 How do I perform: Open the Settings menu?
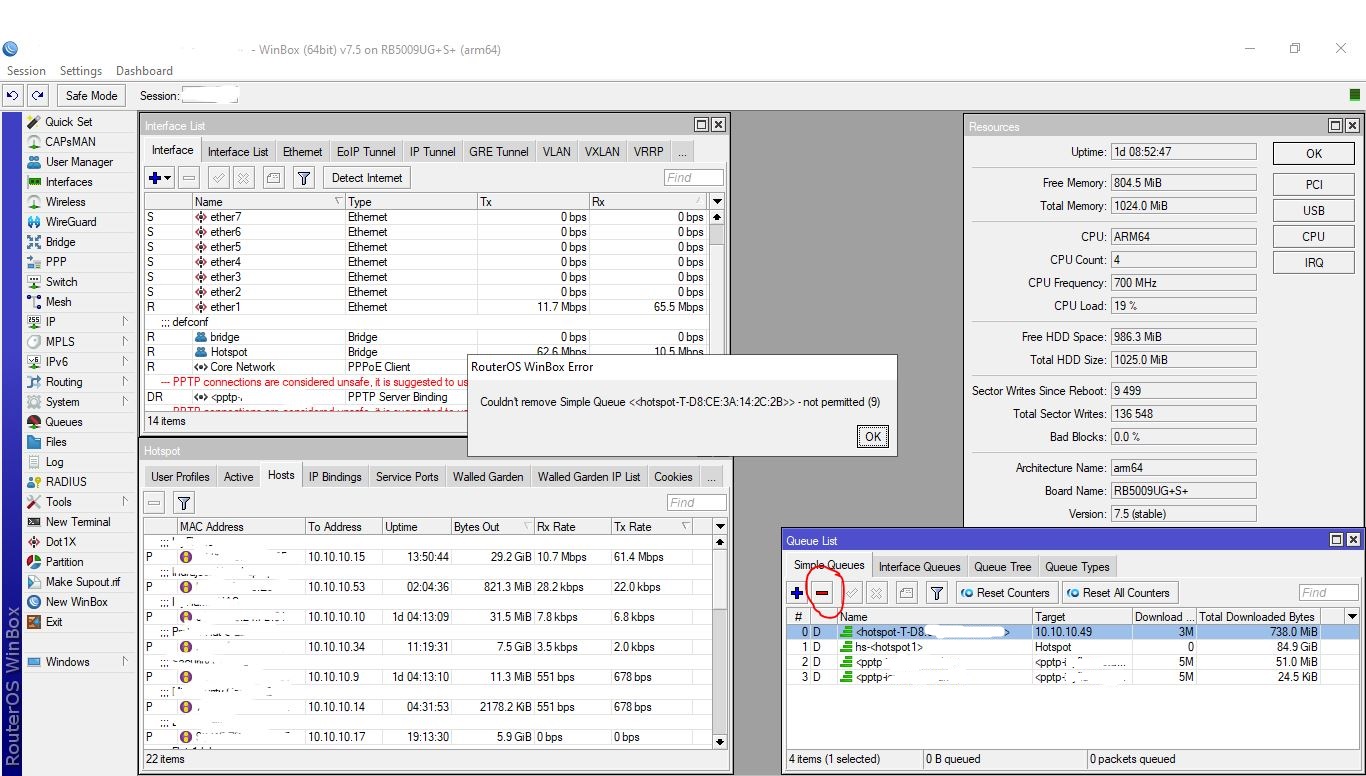tap(81, 71)
